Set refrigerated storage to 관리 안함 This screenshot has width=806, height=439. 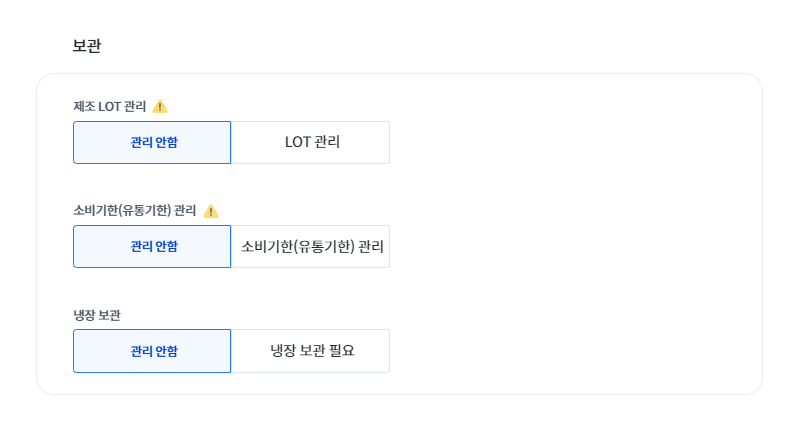(x=152, y=350)
